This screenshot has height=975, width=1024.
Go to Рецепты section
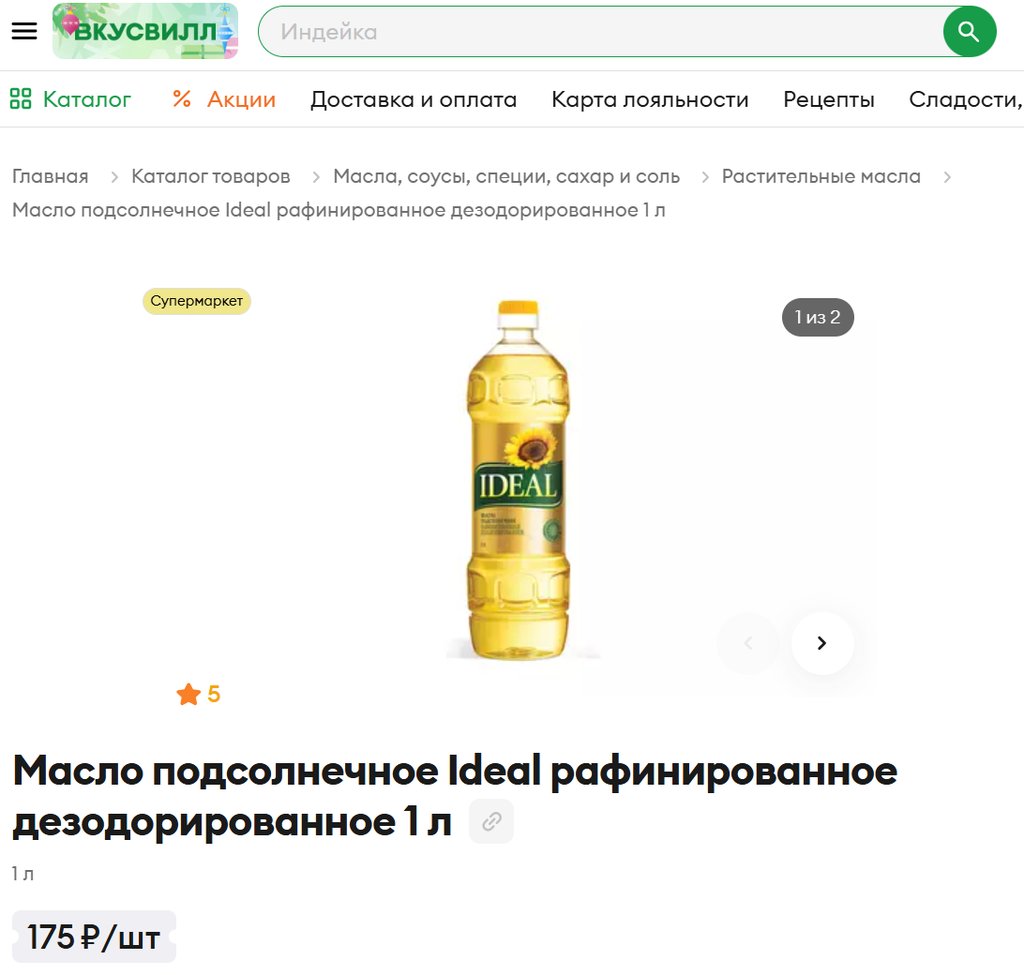[829, 99]
